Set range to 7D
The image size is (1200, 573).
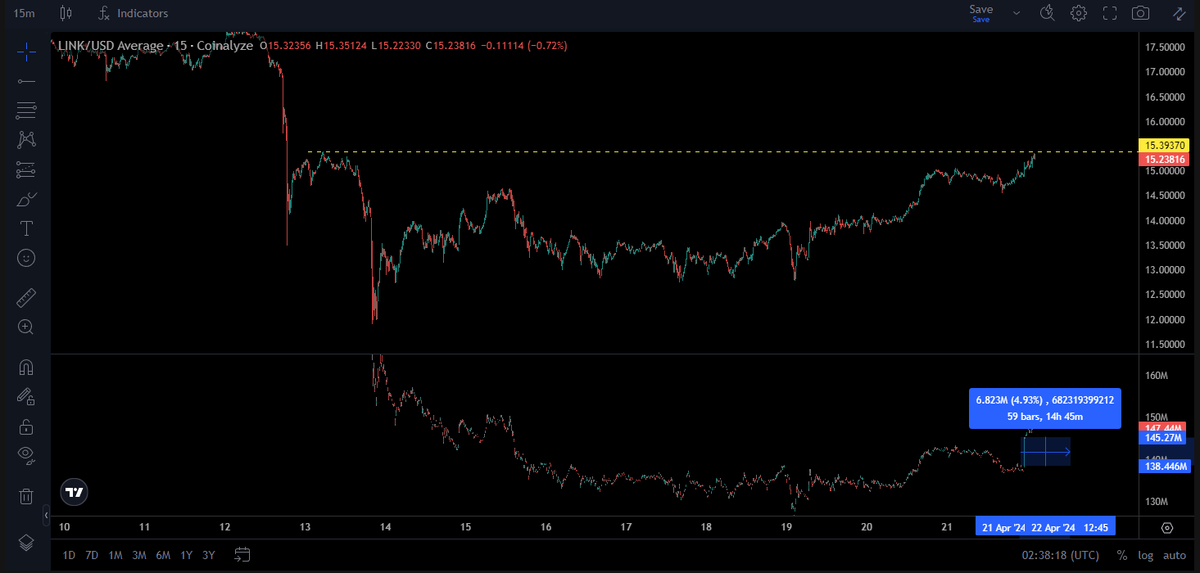(x=92, y=555)
